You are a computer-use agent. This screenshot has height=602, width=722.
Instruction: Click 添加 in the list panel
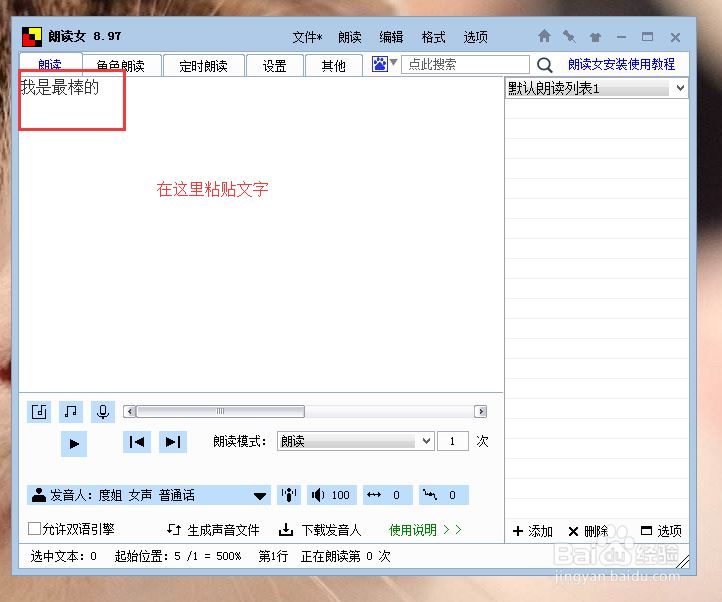point(532,531)
